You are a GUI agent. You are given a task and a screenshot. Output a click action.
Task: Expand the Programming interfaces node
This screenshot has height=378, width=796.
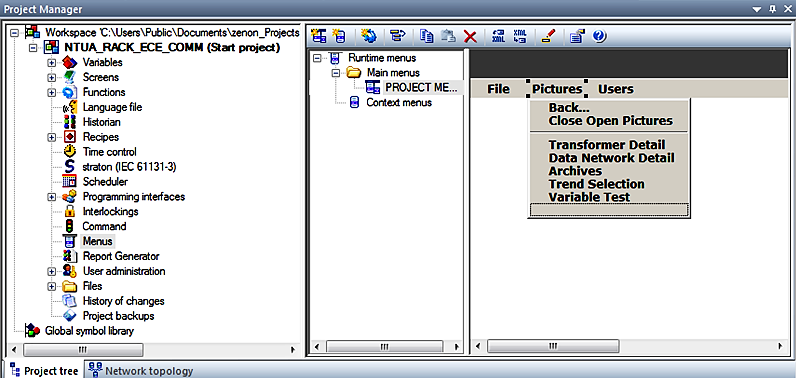pyautogui.click(x=51, y=197)
